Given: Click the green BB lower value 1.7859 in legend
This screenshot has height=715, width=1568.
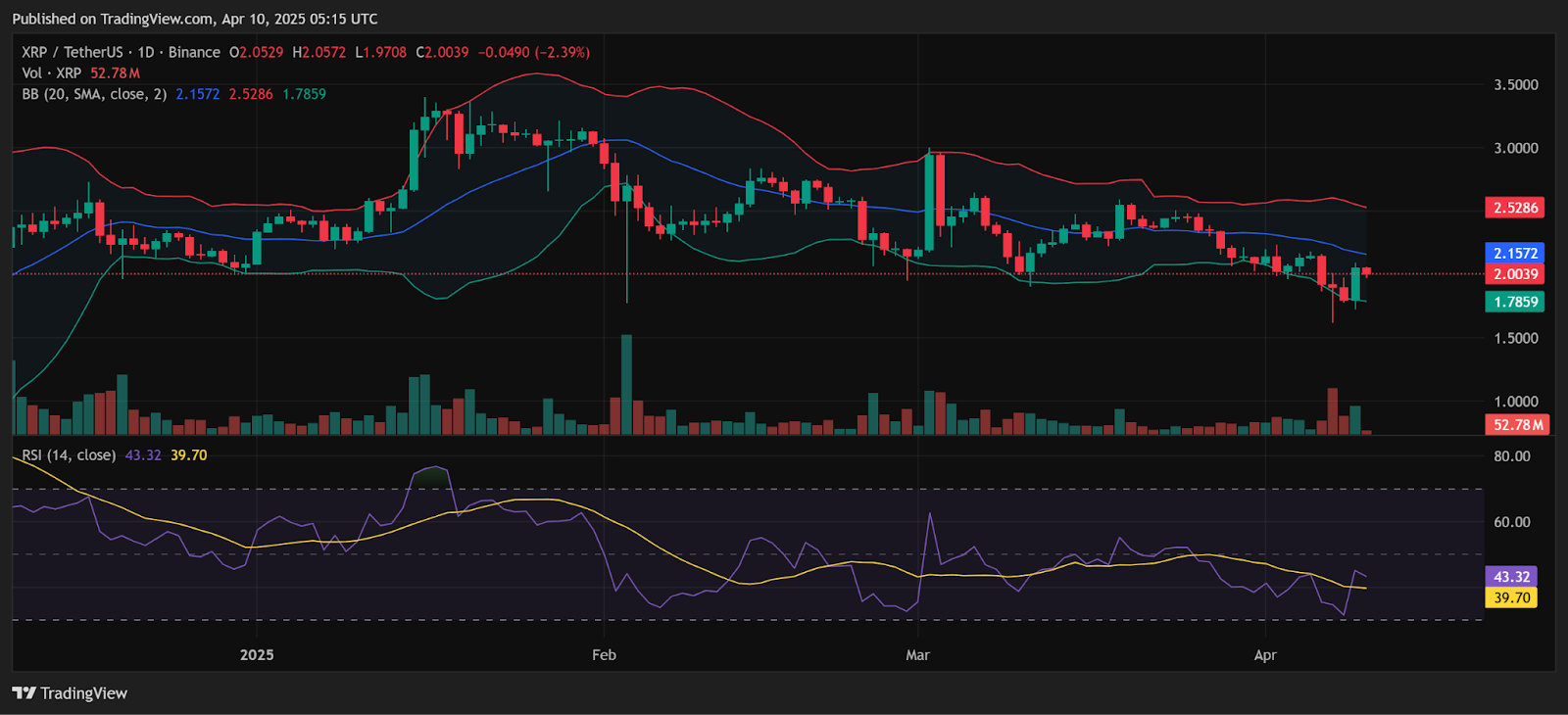Looking at the screenshot, I should pyautogui.click(x=305, y=94).
